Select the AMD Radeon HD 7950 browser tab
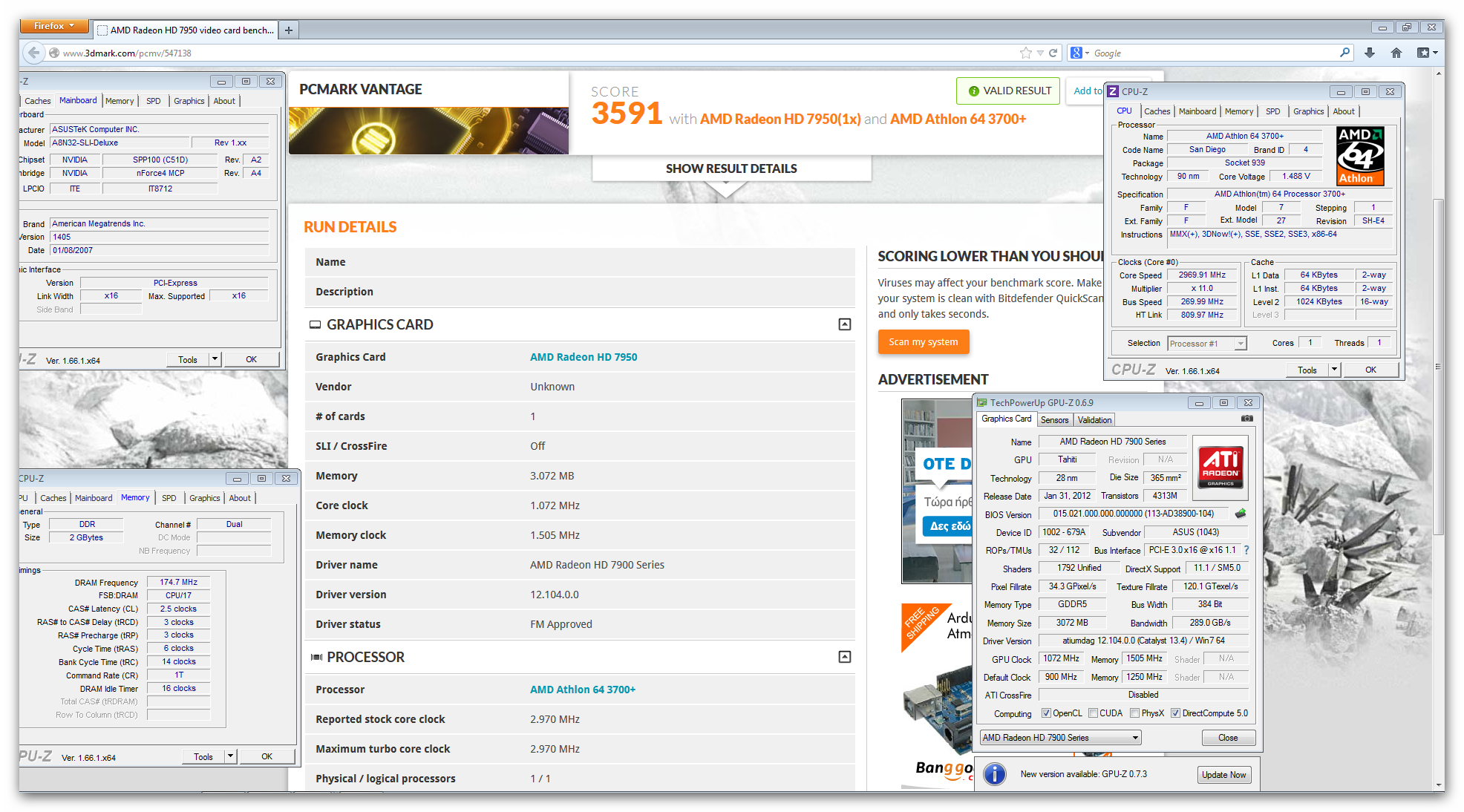Screen dimensions: 1464x812 [x=186, y=30]
